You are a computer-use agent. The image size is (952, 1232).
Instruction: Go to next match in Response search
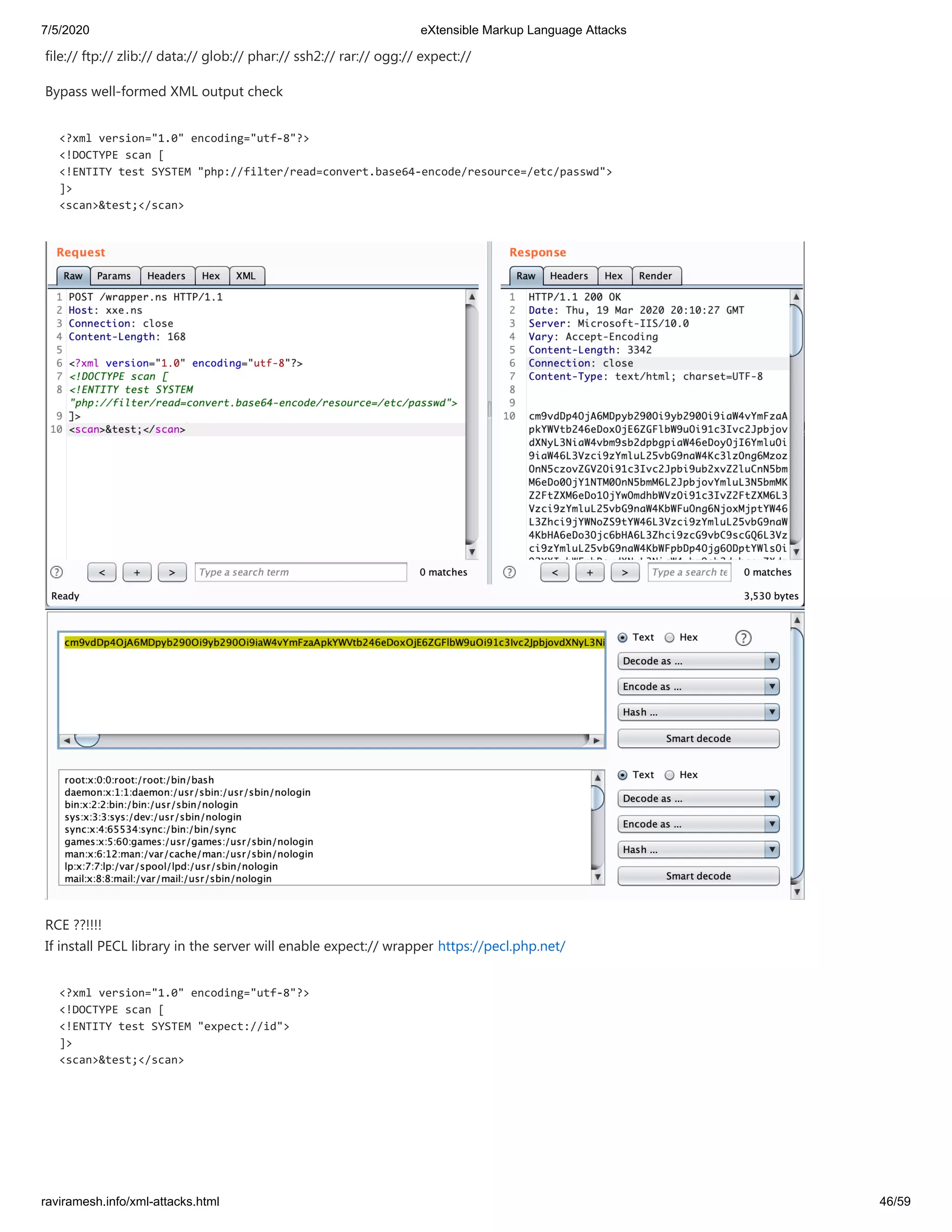(x=625, y=572)
